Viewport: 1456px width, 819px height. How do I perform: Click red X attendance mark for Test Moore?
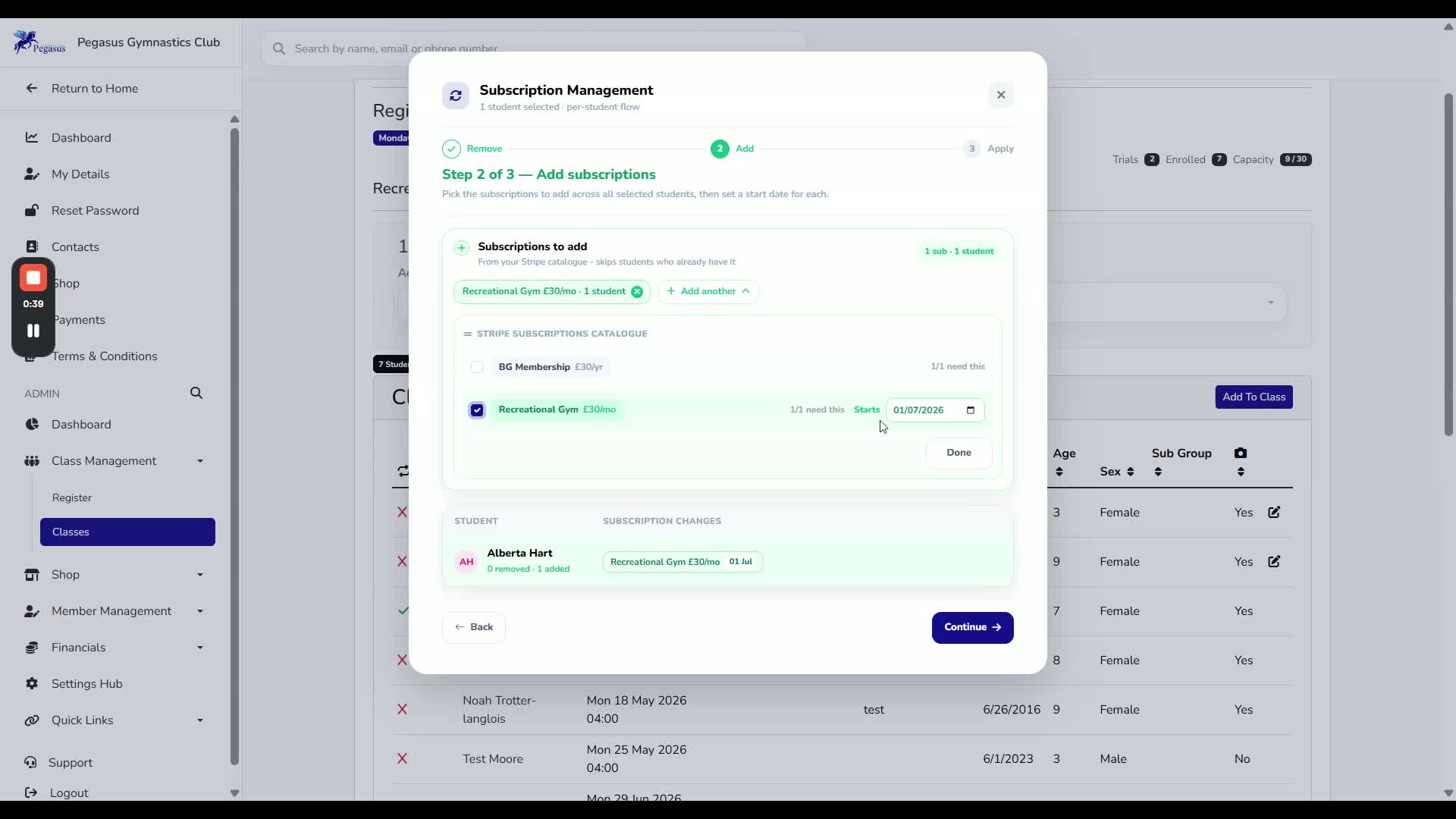402,759
